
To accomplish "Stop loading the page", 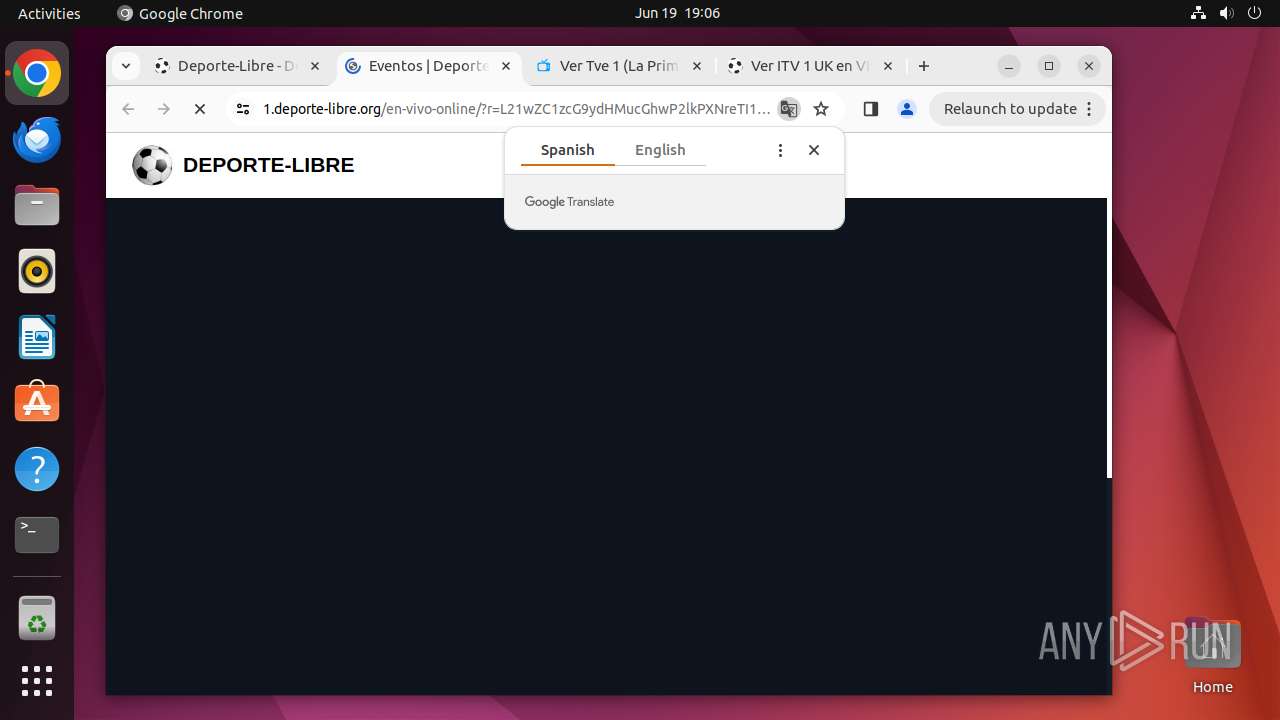I will pyautogui.click(x=200, y=109).
